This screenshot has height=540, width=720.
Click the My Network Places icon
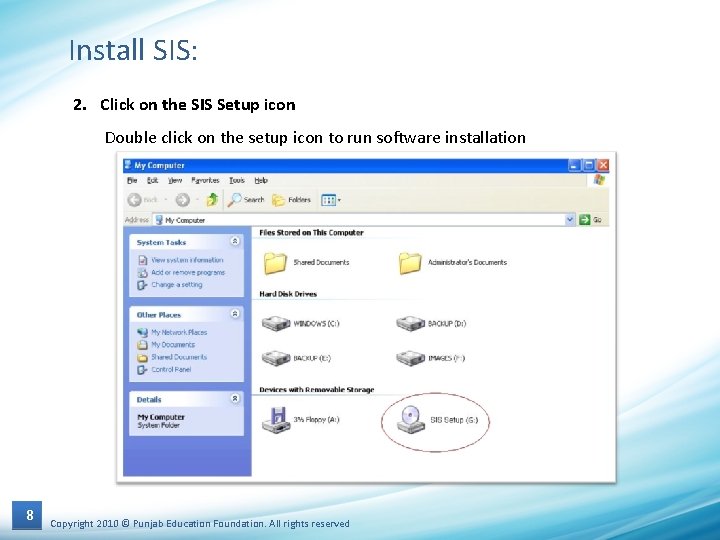click(x=142, y=332)
